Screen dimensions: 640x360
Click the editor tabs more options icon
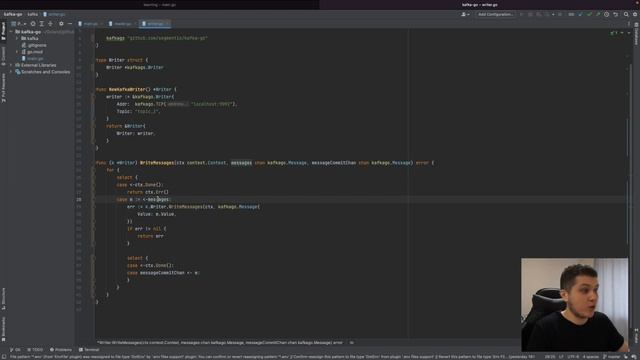click(x=629, y=24)
